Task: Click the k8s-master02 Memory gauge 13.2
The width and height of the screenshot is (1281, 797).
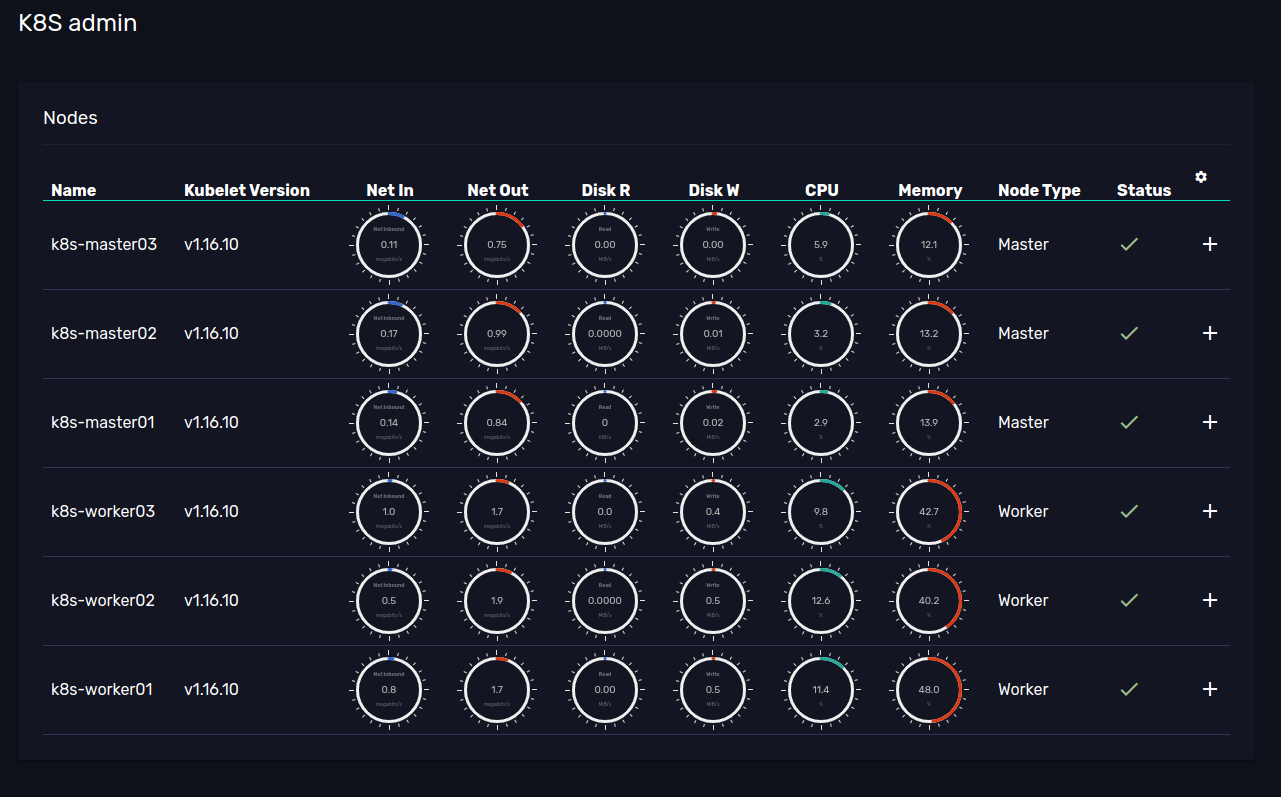Action: [930, 333]
